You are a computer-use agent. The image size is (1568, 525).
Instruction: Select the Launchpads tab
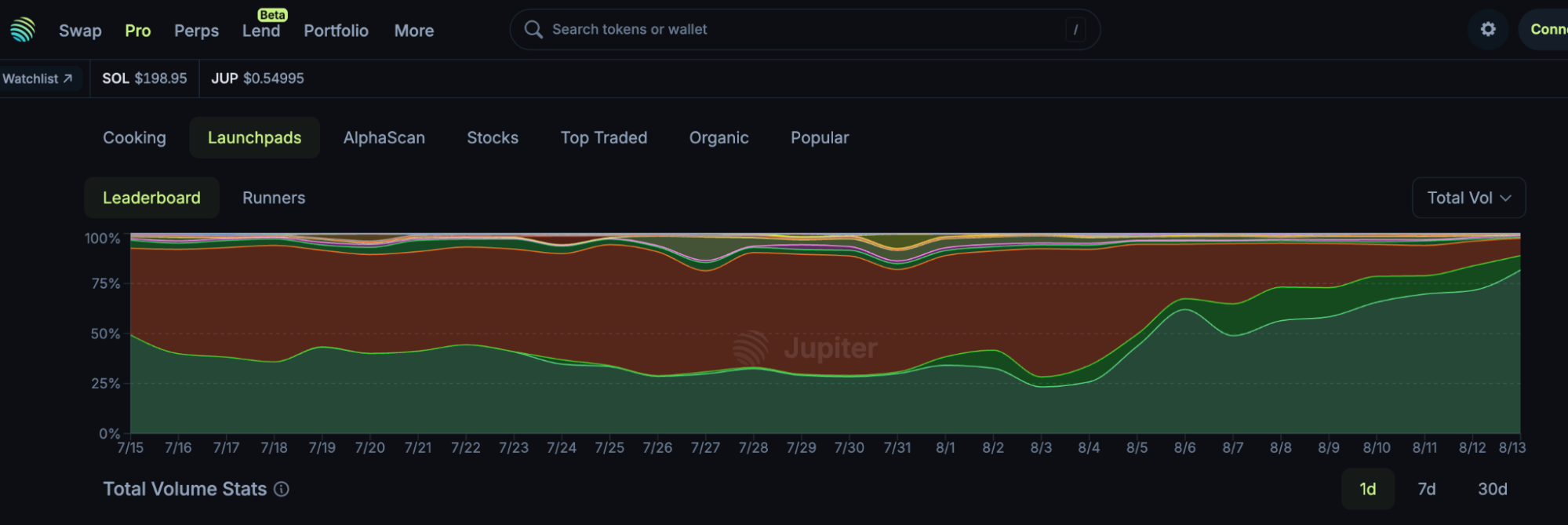254,137
